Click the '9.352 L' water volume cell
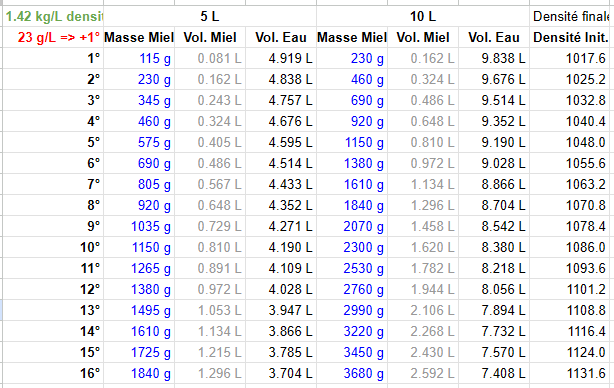614x388 pixels. tap(494, 121)
